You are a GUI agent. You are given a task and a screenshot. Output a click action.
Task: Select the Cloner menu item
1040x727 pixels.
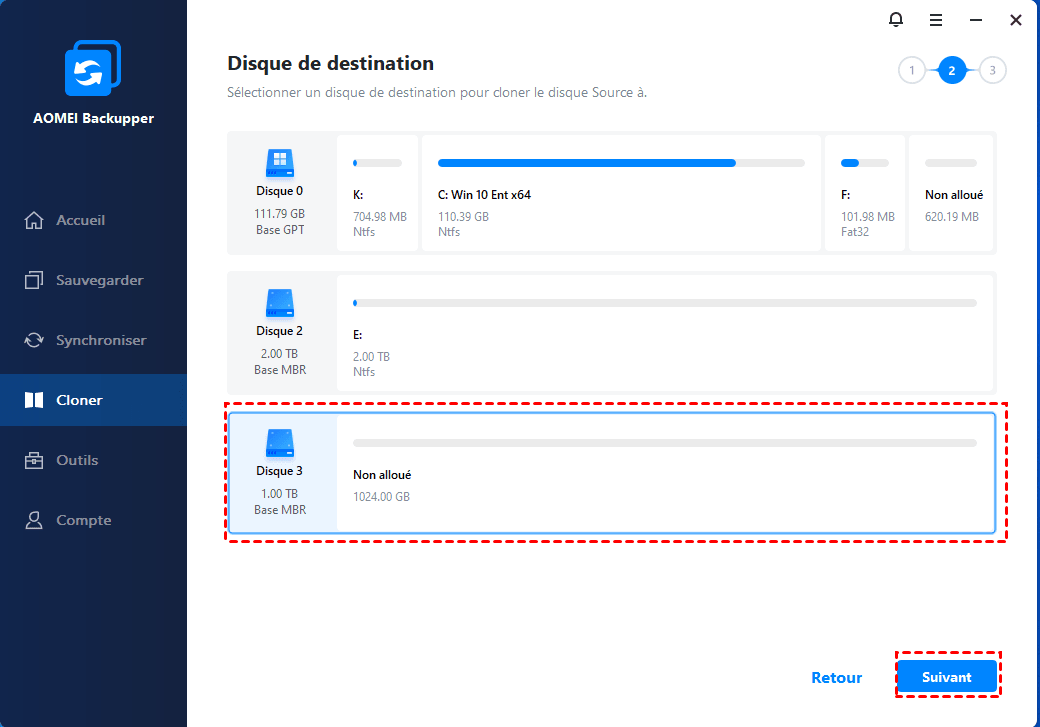coord(93,400)
